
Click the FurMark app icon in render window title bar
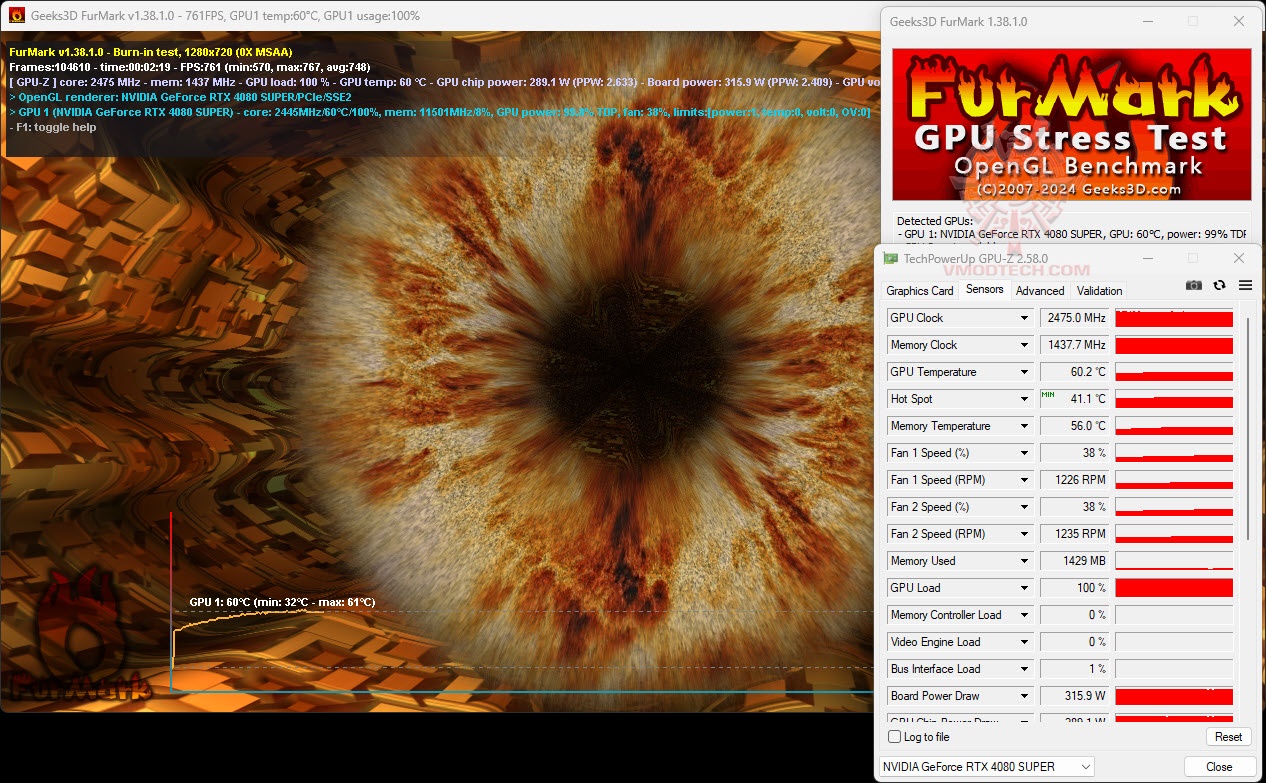coord(17,15)
